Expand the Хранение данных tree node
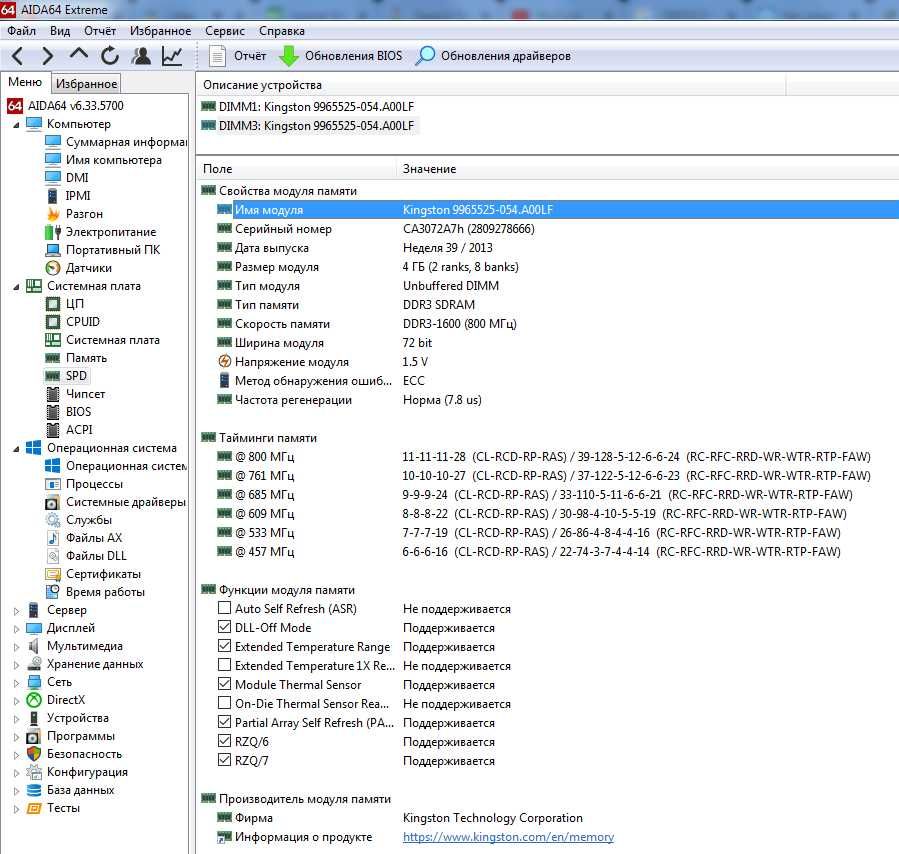Screen dimensions: 899x854 pos(17,665)
